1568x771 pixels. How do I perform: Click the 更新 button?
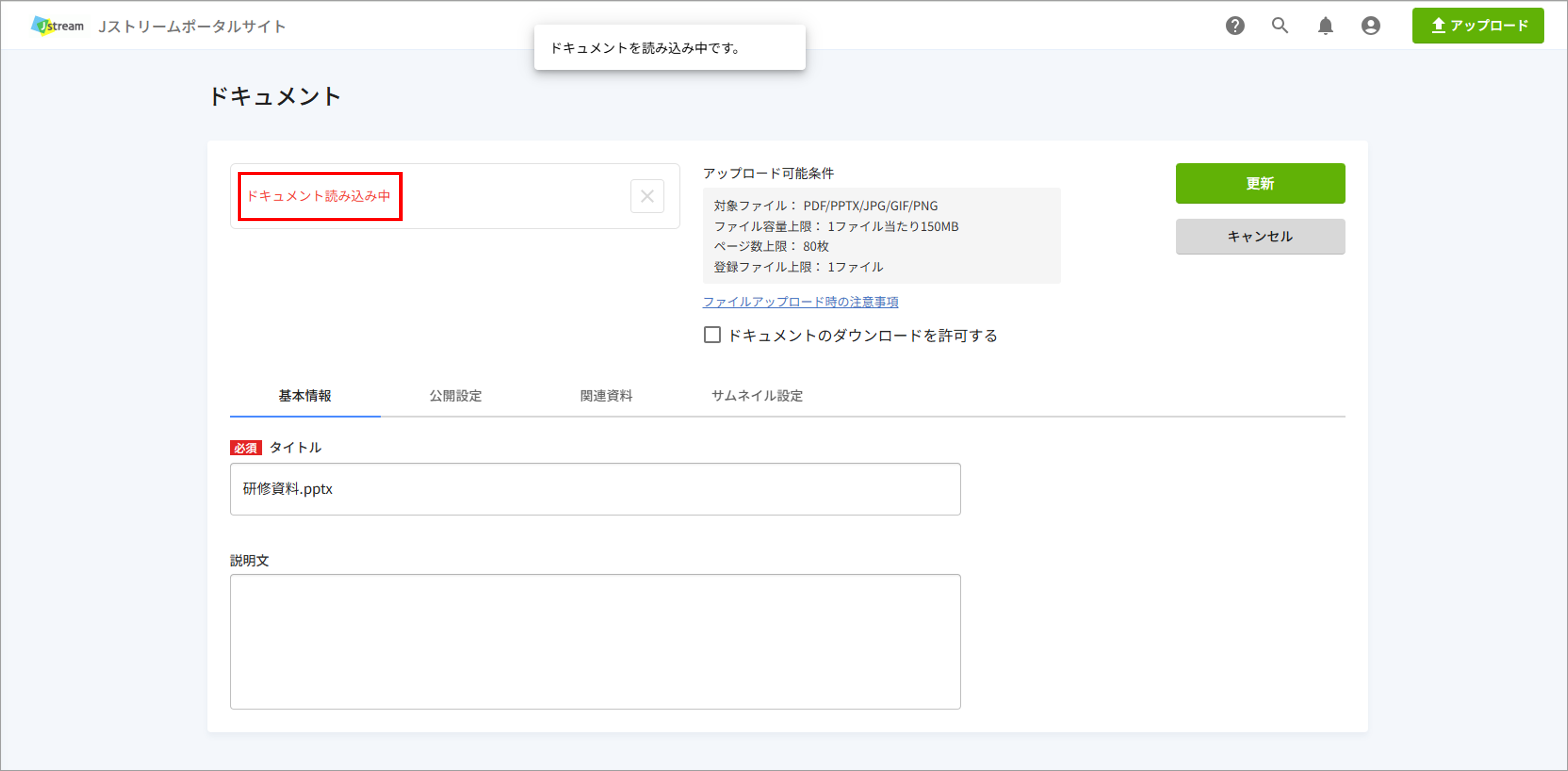coord(1260,183)
